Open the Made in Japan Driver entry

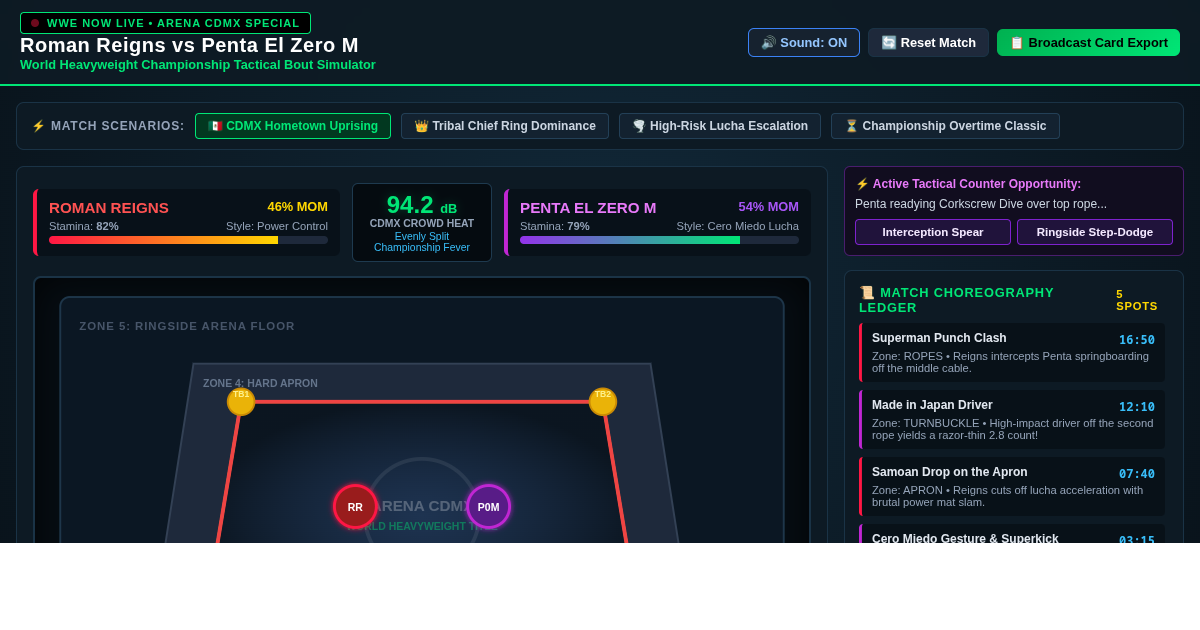point(1012,420)
